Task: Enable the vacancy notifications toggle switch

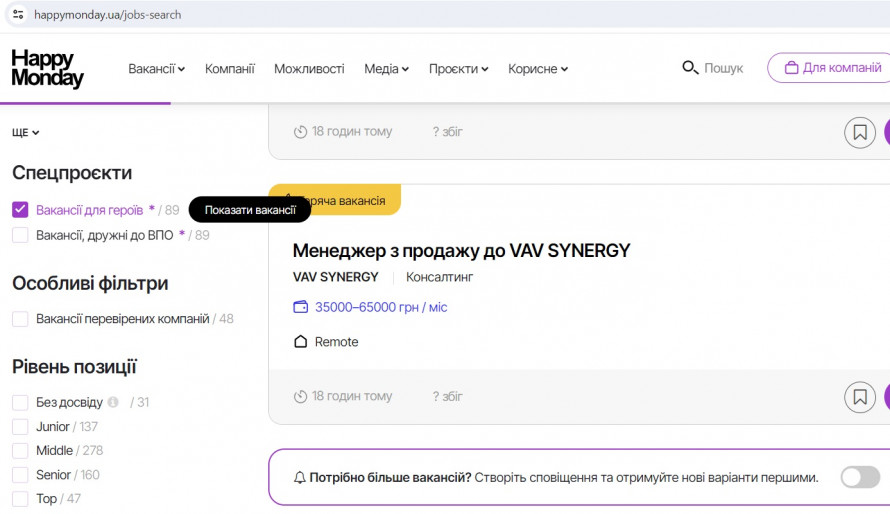Action: click(860, 477)
